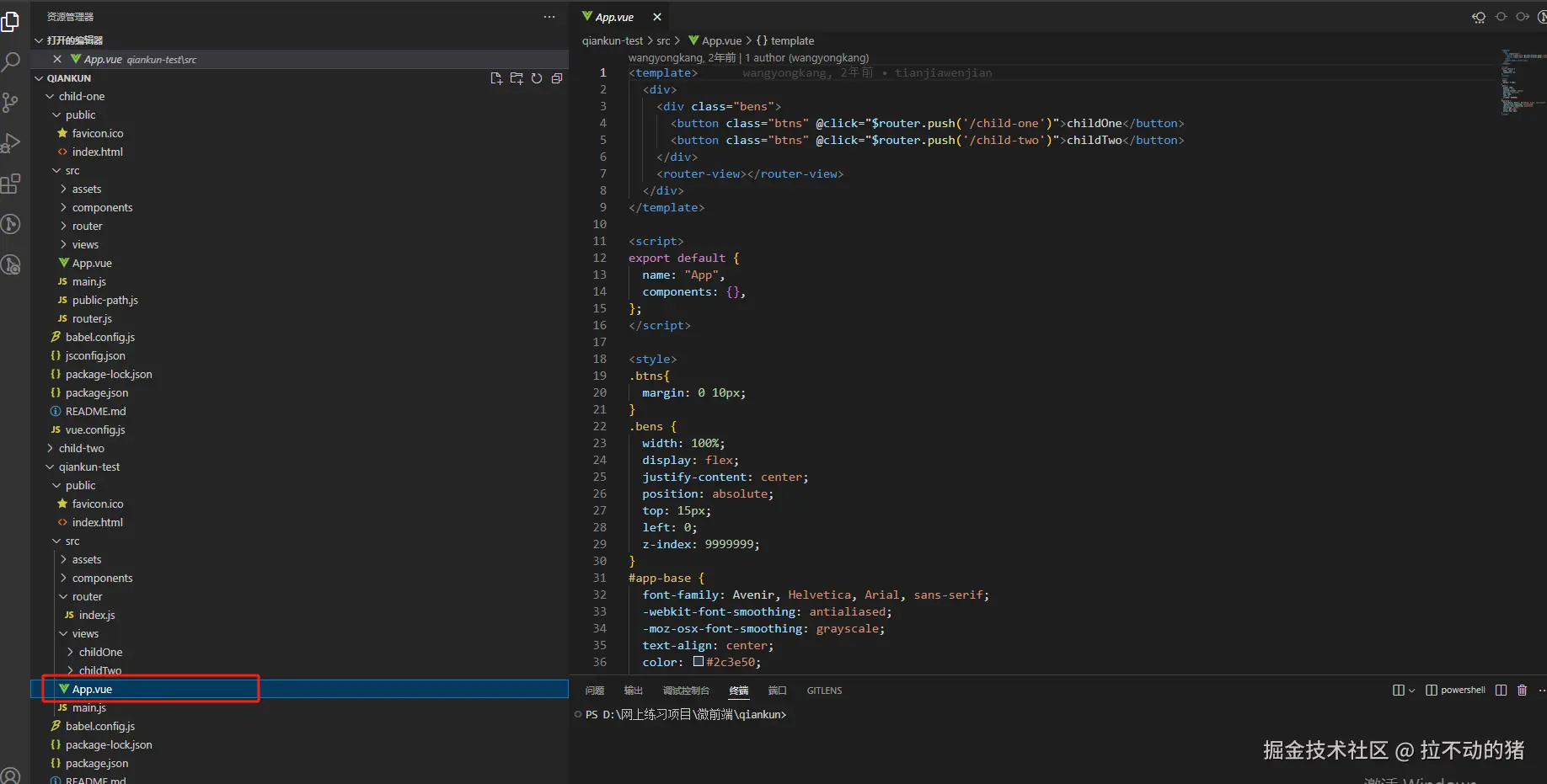
Task: Switch to the GITLENS panel tab
Action: 824,691
